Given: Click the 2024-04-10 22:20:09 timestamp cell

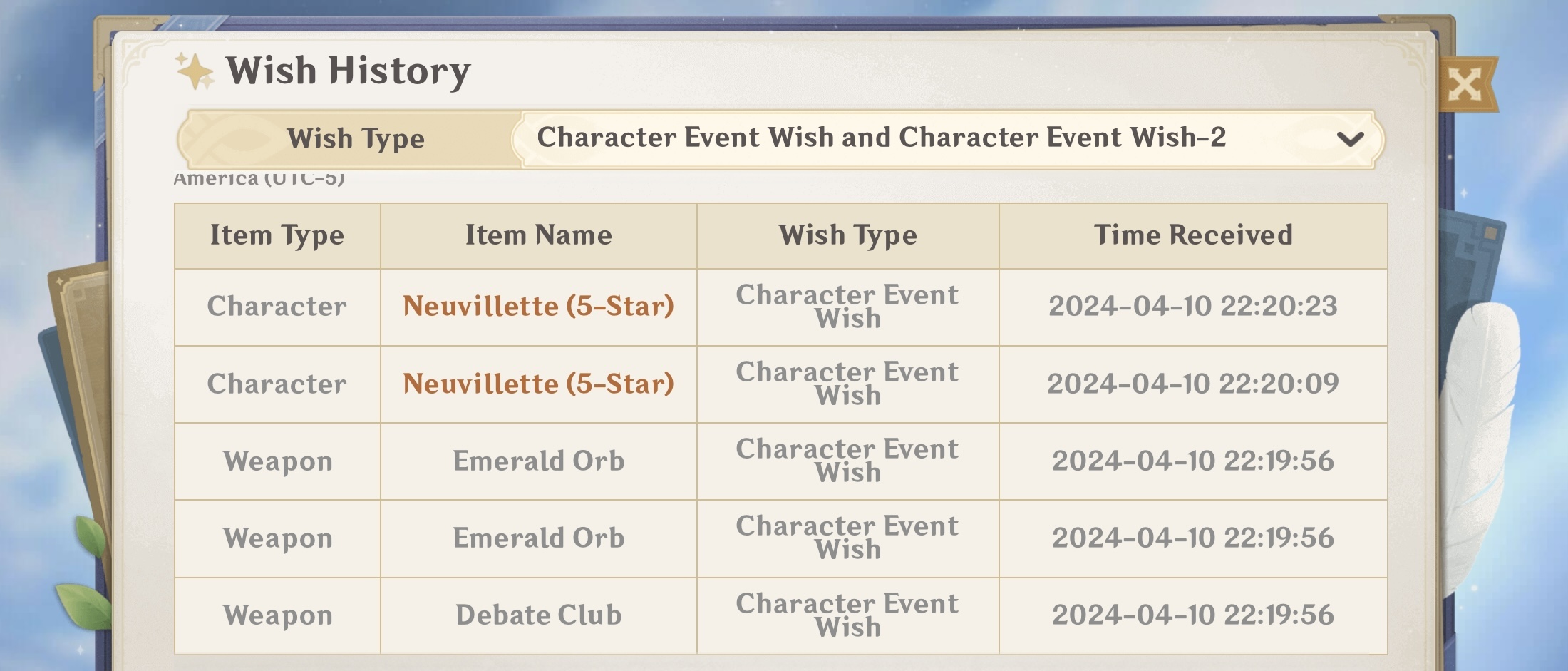Looking at the screenshot, I should click(x=1192, y=384).
